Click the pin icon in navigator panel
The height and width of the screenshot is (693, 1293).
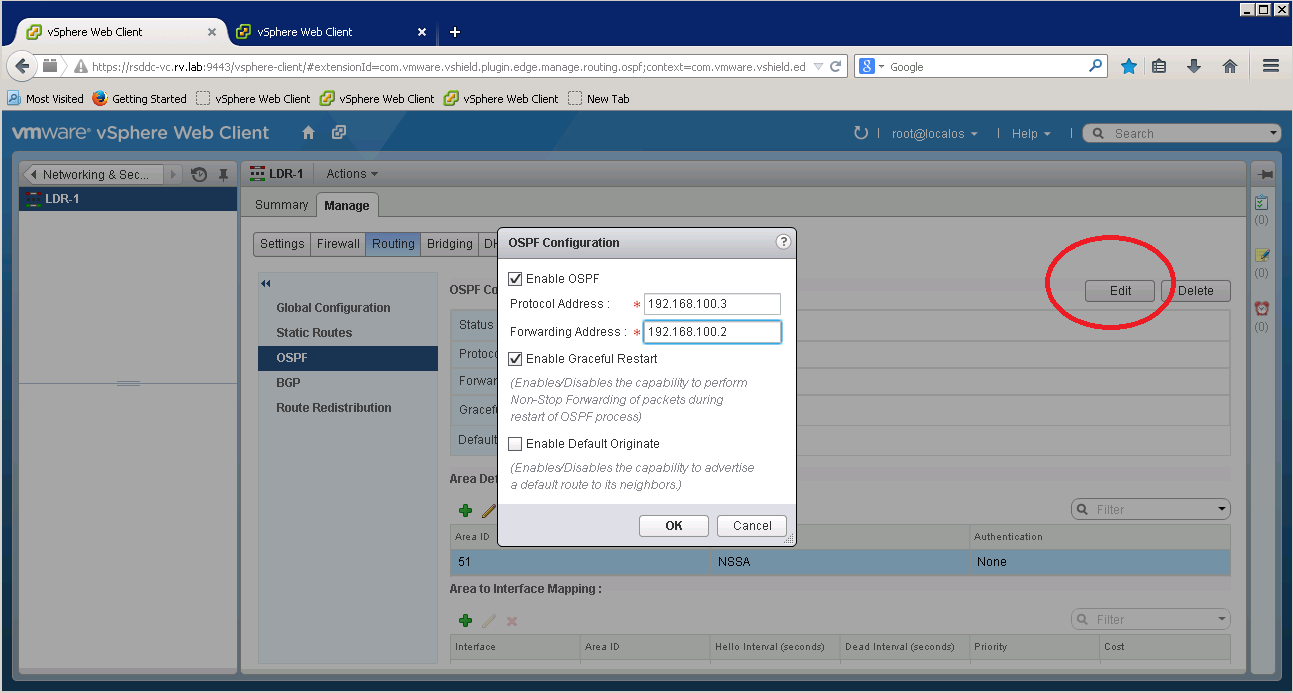click(x=224, y=174)
